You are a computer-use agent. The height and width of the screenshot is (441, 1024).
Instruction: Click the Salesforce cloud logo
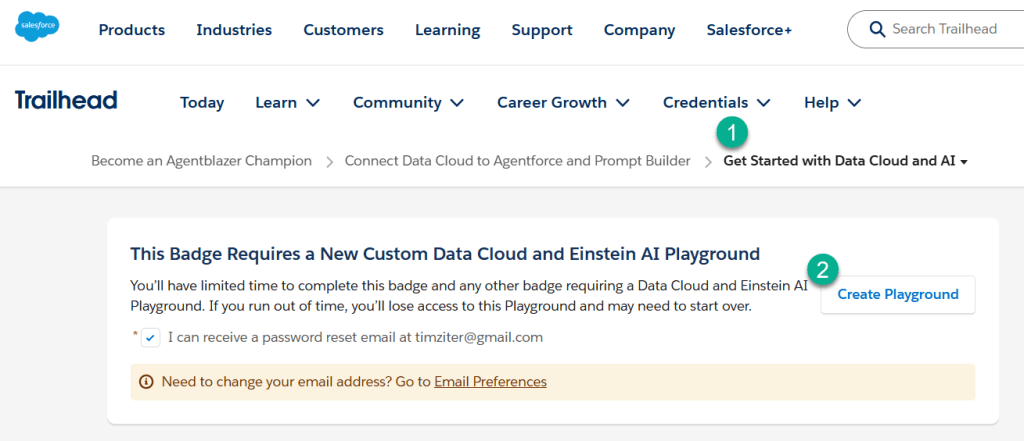pyautogui.click(x=38, y=28)
